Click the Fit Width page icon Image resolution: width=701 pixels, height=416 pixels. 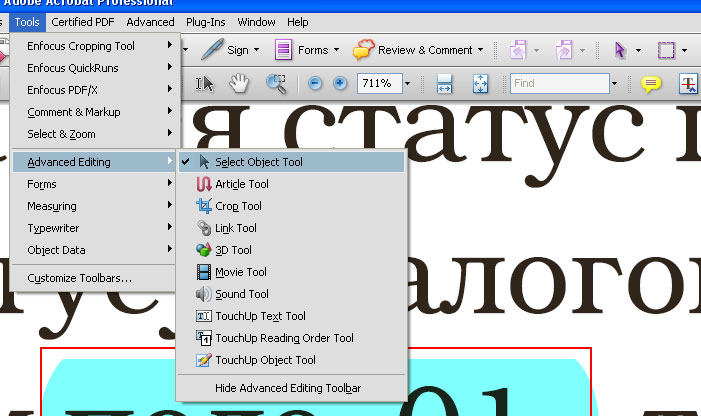click(444, 84)
